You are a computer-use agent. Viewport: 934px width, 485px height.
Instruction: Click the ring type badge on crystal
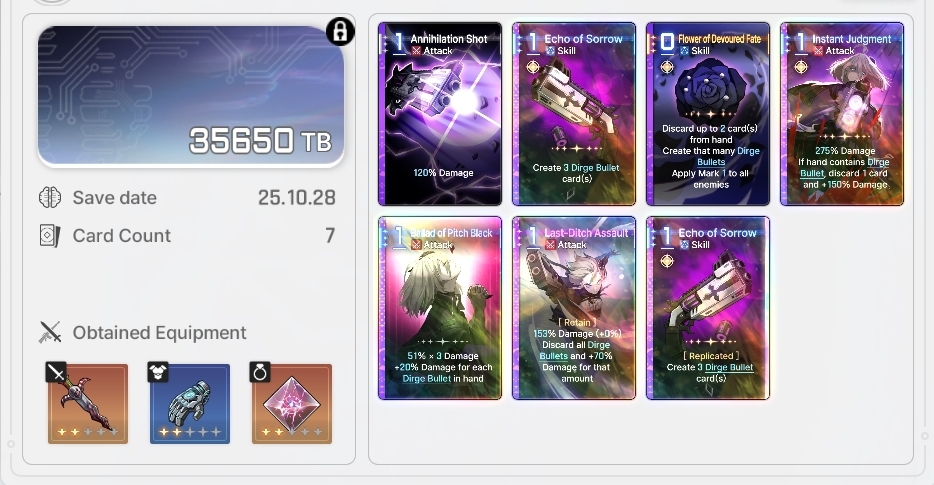coord(260,373)
